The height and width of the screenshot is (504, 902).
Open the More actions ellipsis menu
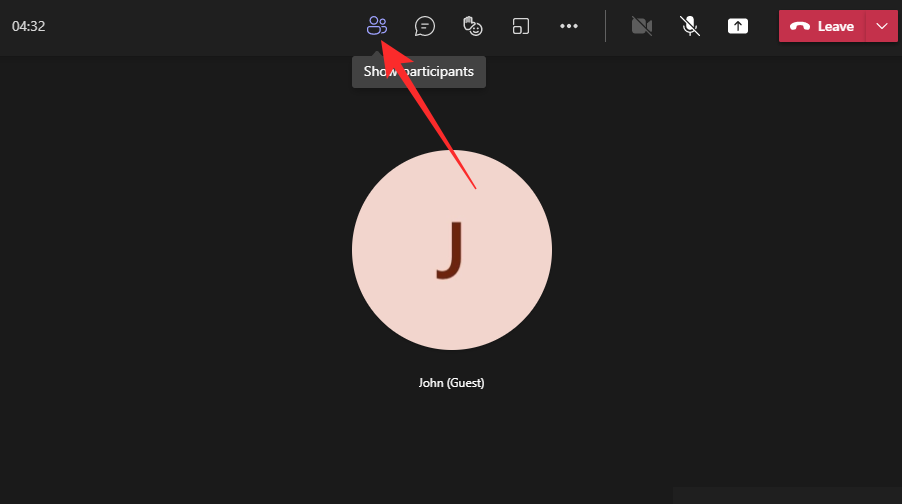(x=569, y=26)
